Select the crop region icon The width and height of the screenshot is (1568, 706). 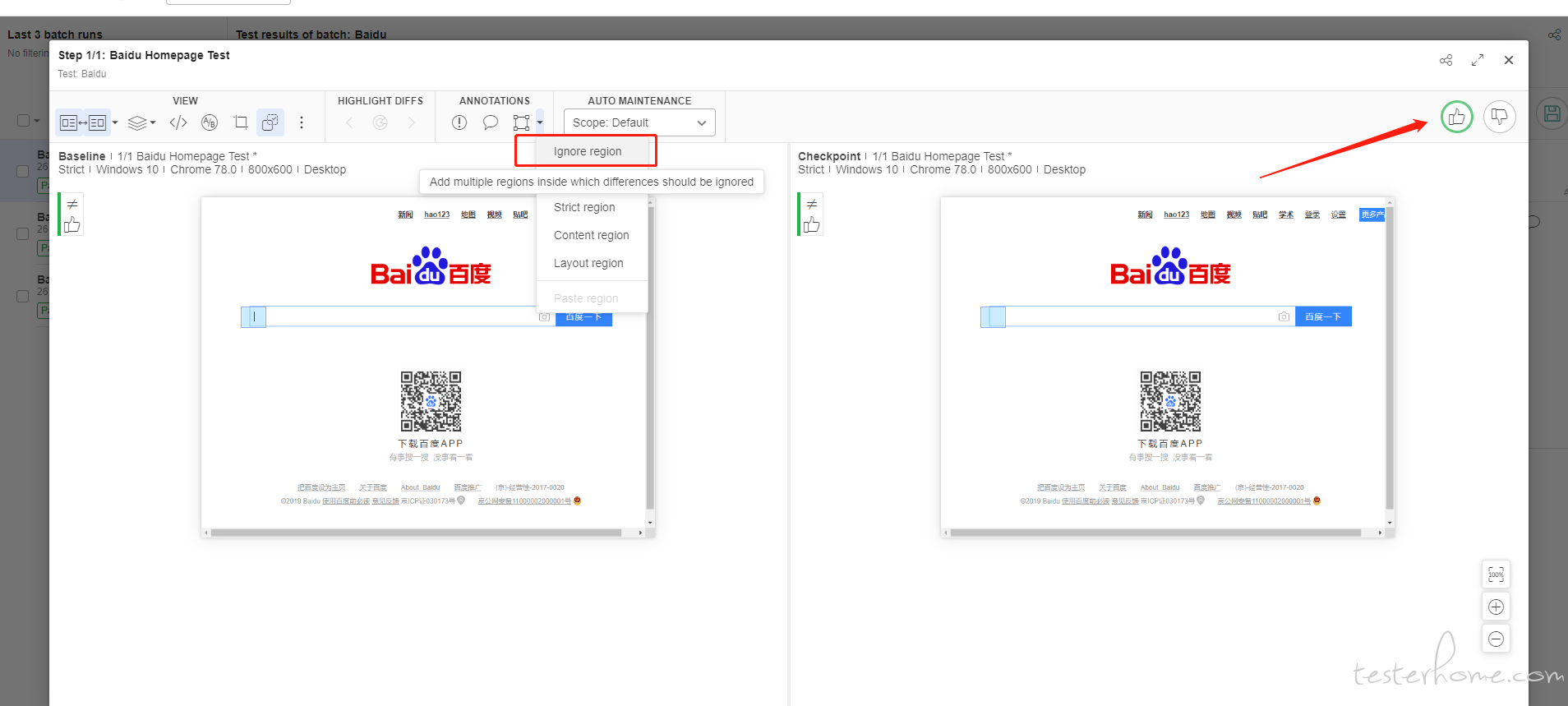coord(240,122)
